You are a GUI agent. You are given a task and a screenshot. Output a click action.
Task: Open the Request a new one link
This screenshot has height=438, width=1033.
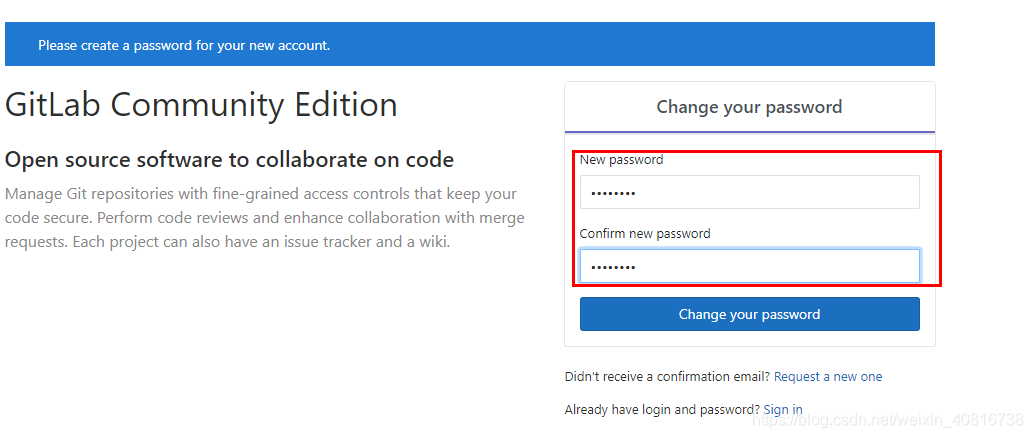click(x=828, y=377)
